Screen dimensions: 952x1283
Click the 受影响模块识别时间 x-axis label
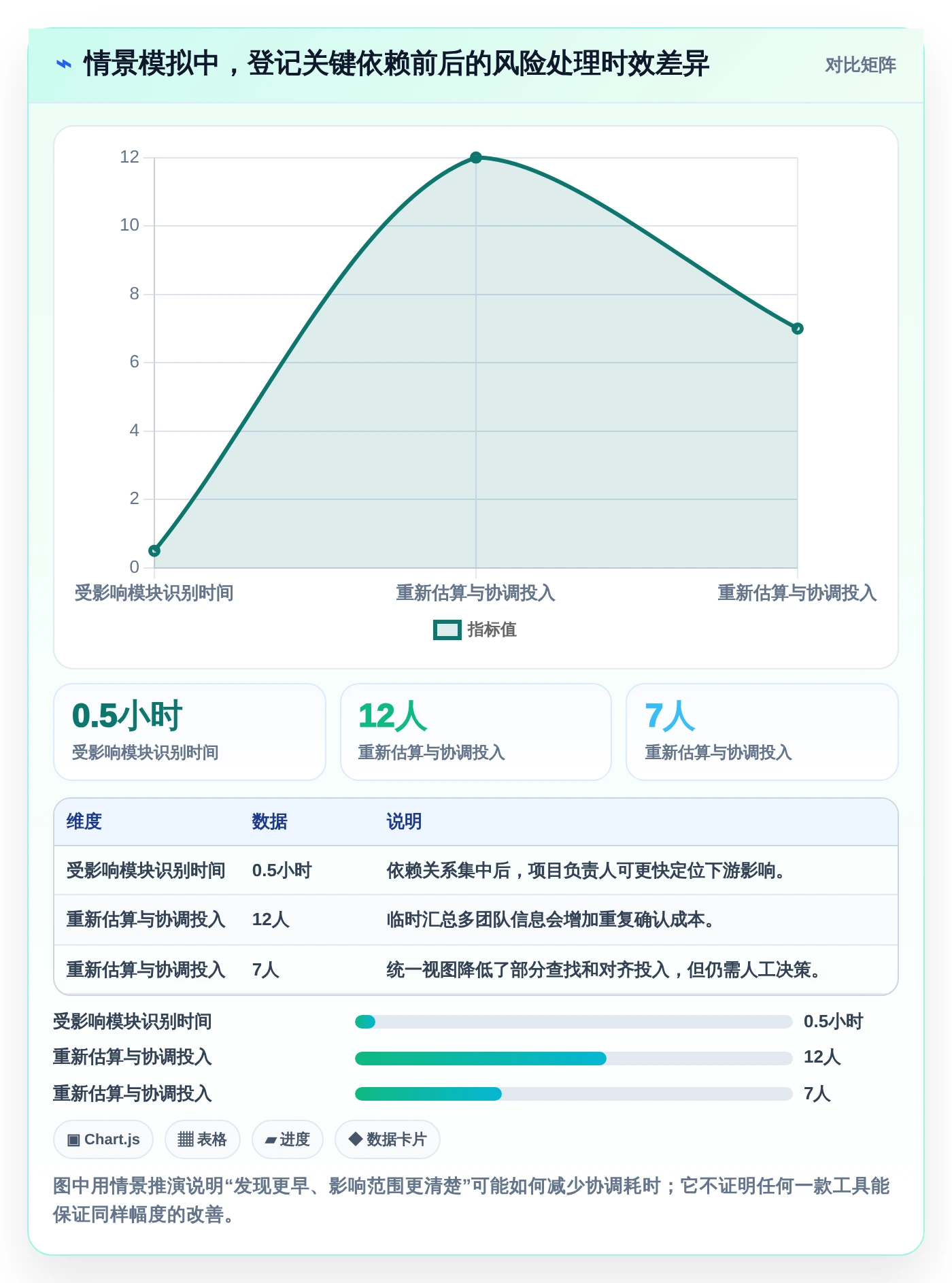[154, 593]
